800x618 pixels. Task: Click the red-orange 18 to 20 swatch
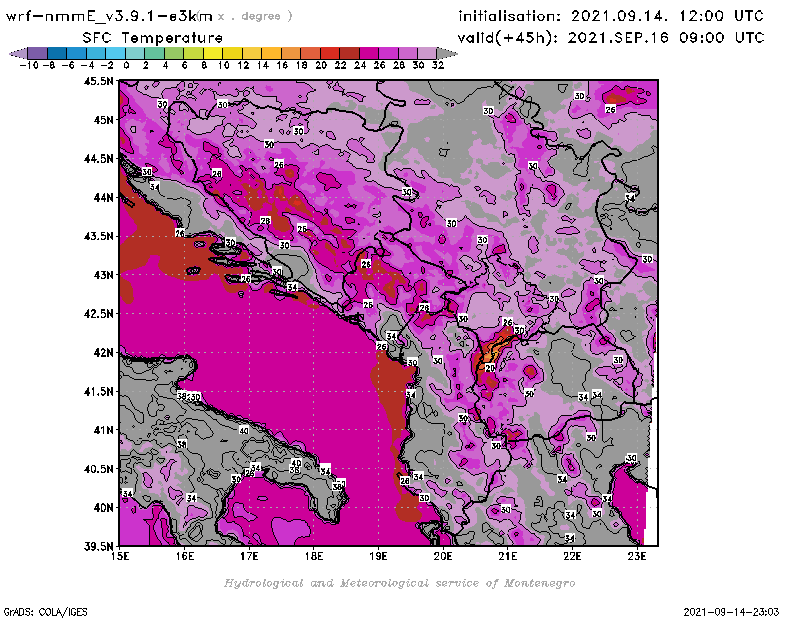coord(310,53)
